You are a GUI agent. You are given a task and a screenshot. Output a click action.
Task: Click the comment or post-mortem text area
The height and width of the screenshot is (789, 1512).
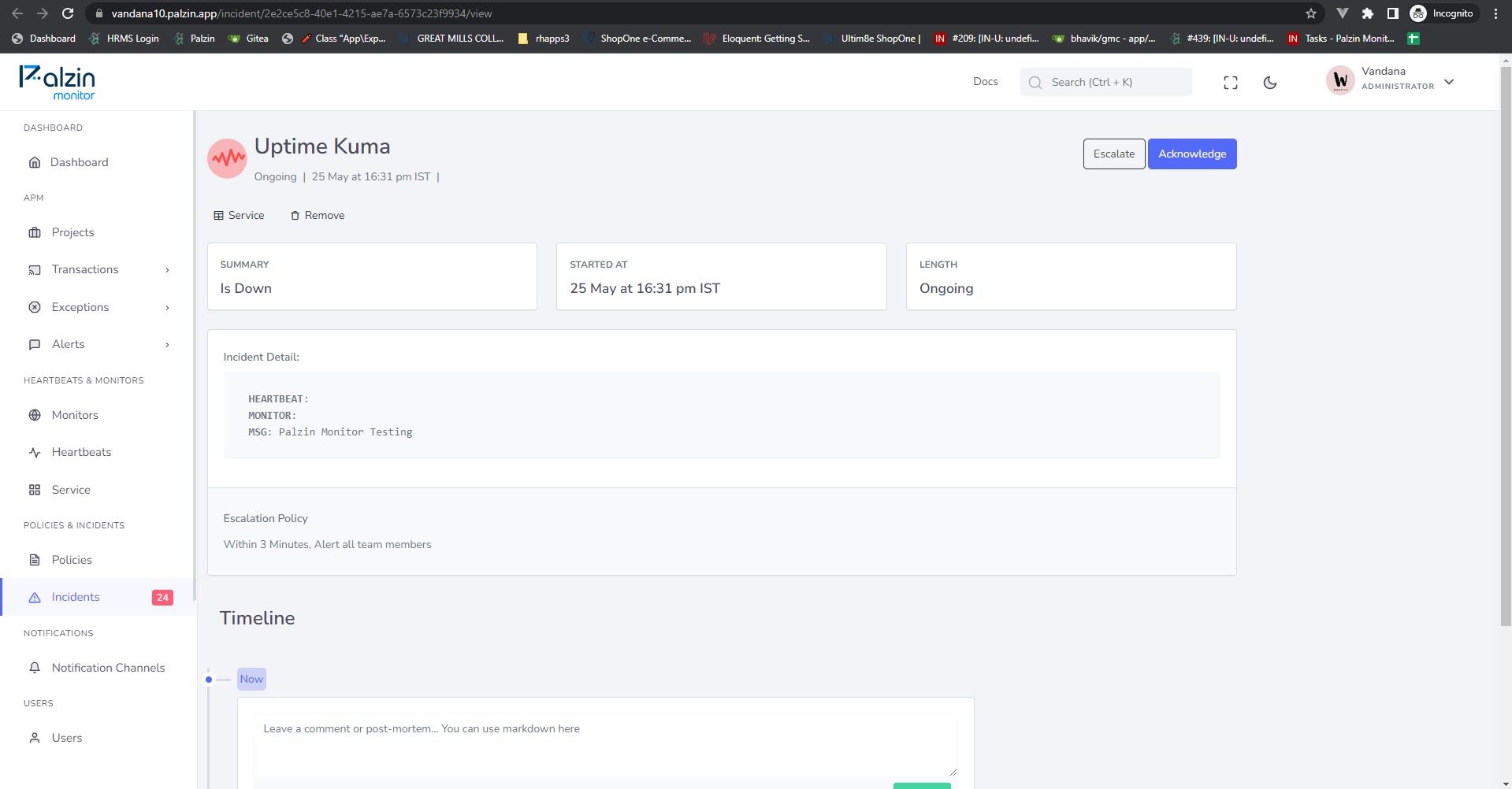coord(605,745)
